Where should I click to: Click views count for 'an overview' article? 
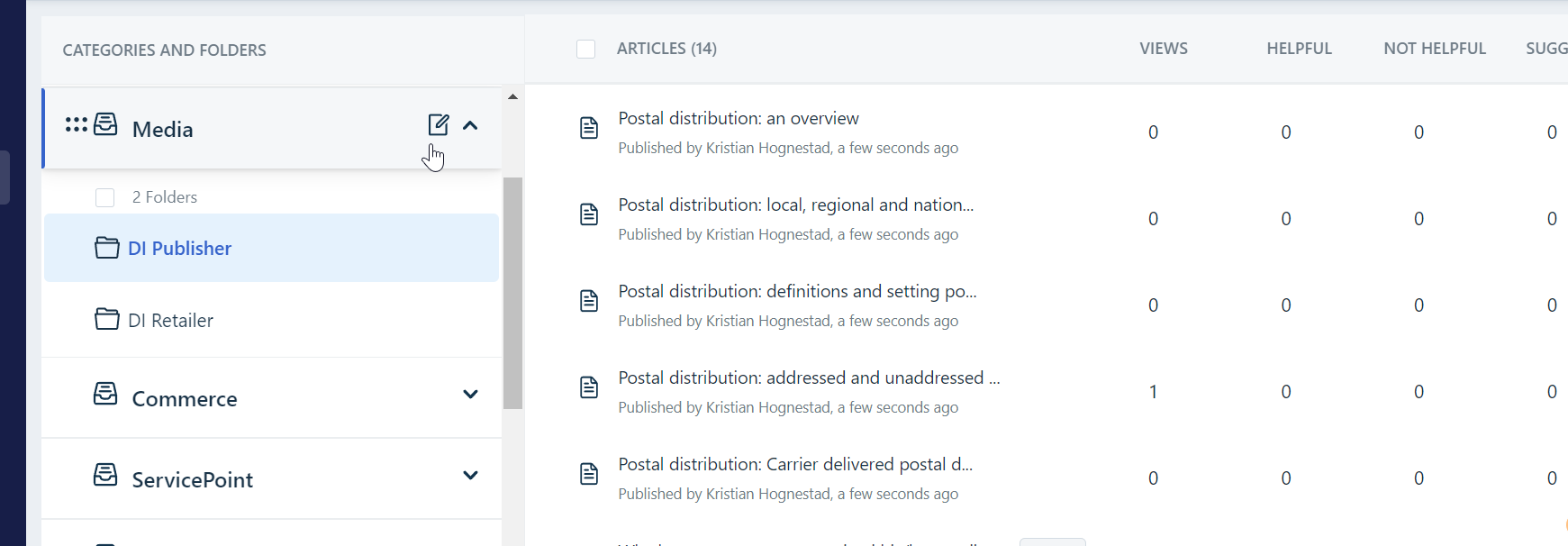coord(1153,132)
